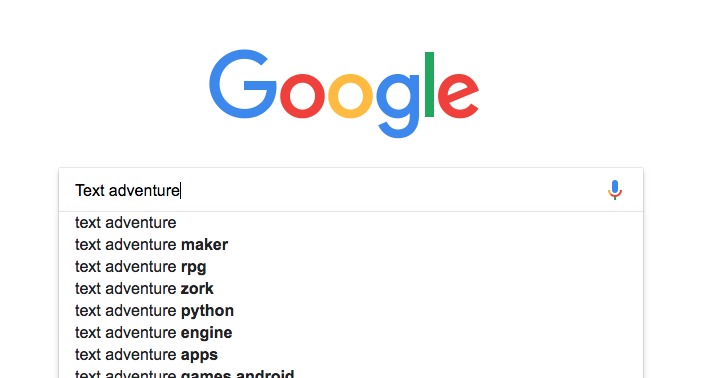
Task: Select 'text adventure zork' from suggestions
Action: pyautogui.click(x=351, y=289)
